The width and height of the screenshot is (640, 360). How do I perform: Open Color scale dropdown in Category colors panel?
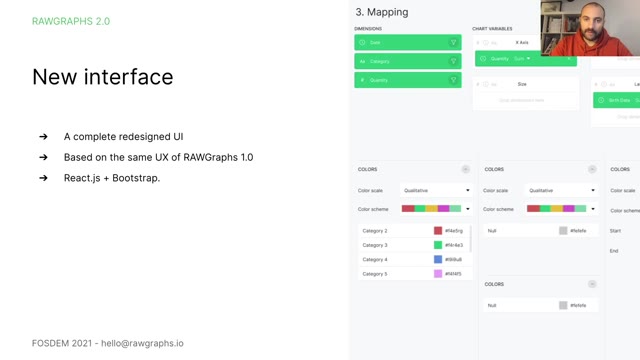point(436,190)
